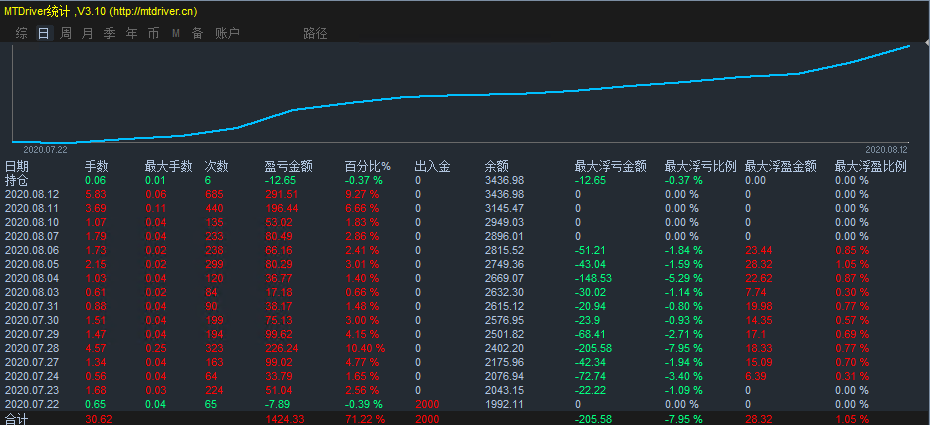This screenshot has height=425, width=930.
Task: Click the M tab in toolbar
Action: (x=175, y=33)
